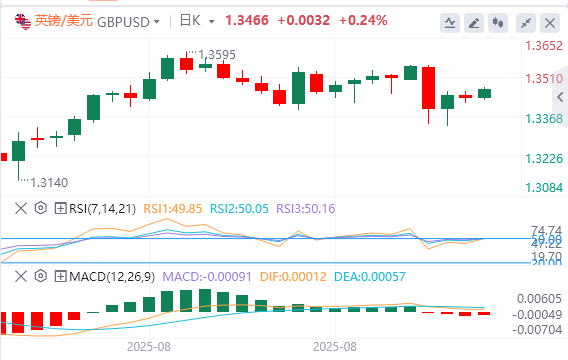Click the candlestick chart type icon
The height and width of the screenshot is (360, 568).
(x=498, y=23)
